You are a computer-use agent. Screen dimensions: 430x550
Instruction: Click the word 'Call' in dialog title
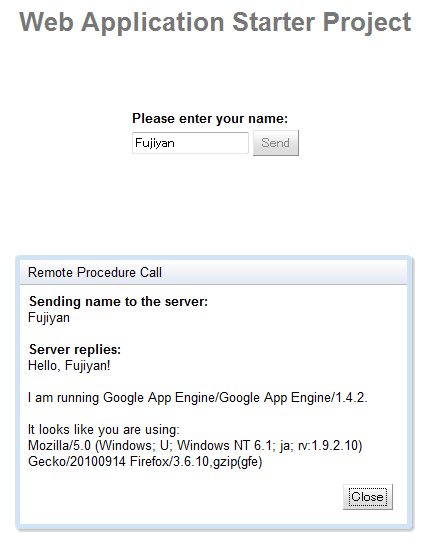151,273
